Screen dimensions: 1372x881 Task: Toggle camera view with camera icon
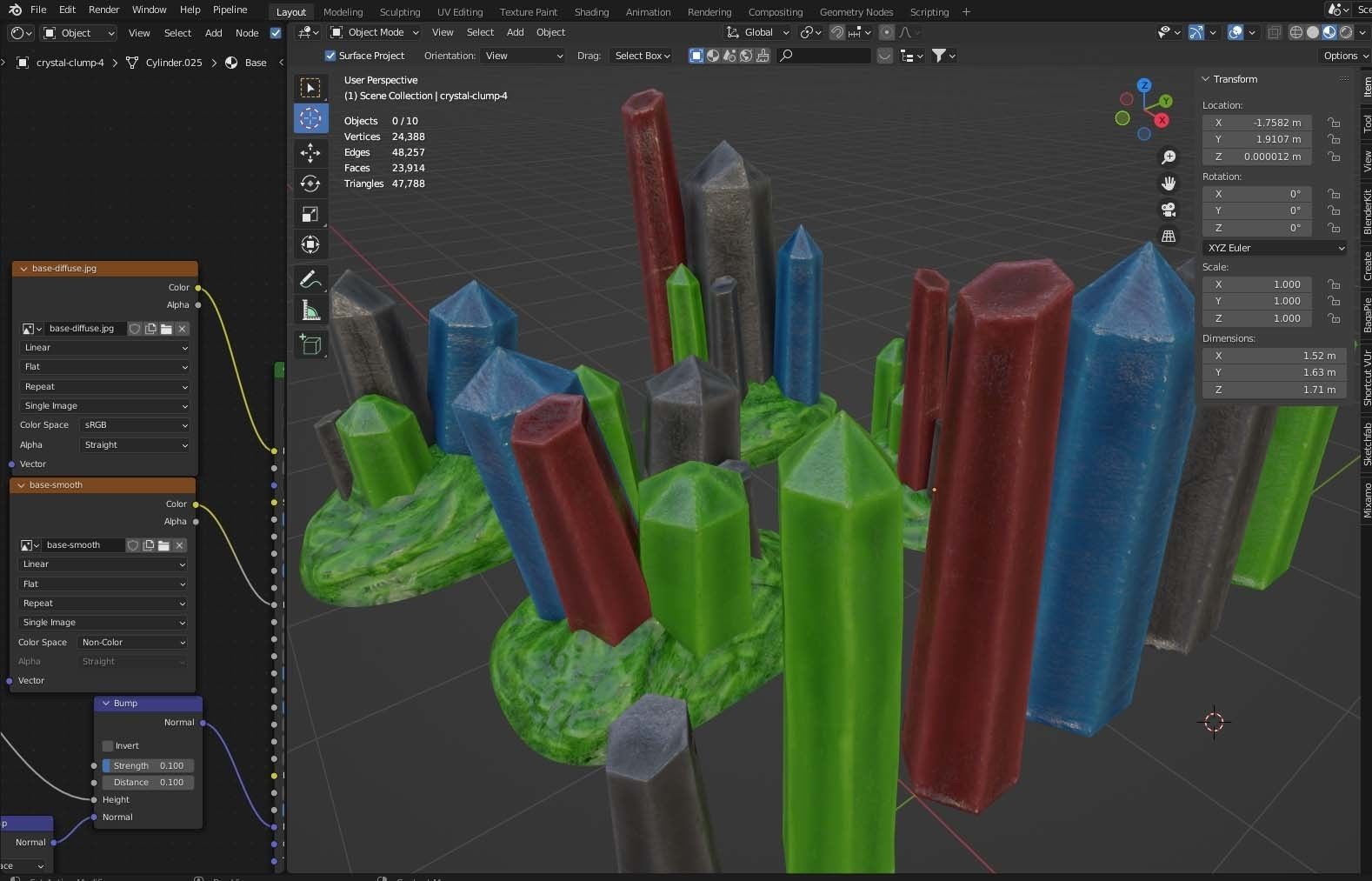(x=1169, y=210)
